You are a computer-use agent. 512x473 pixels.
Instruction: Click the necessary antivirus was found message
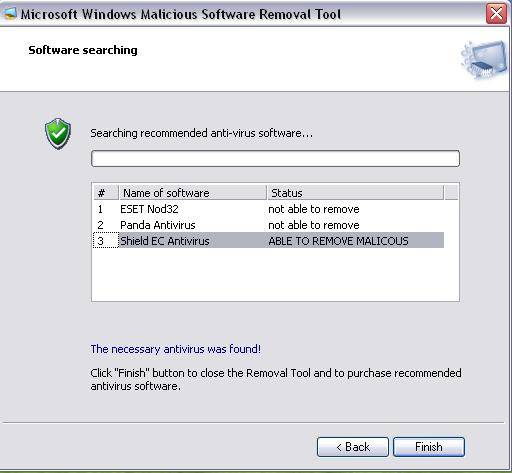click(176, 349)
